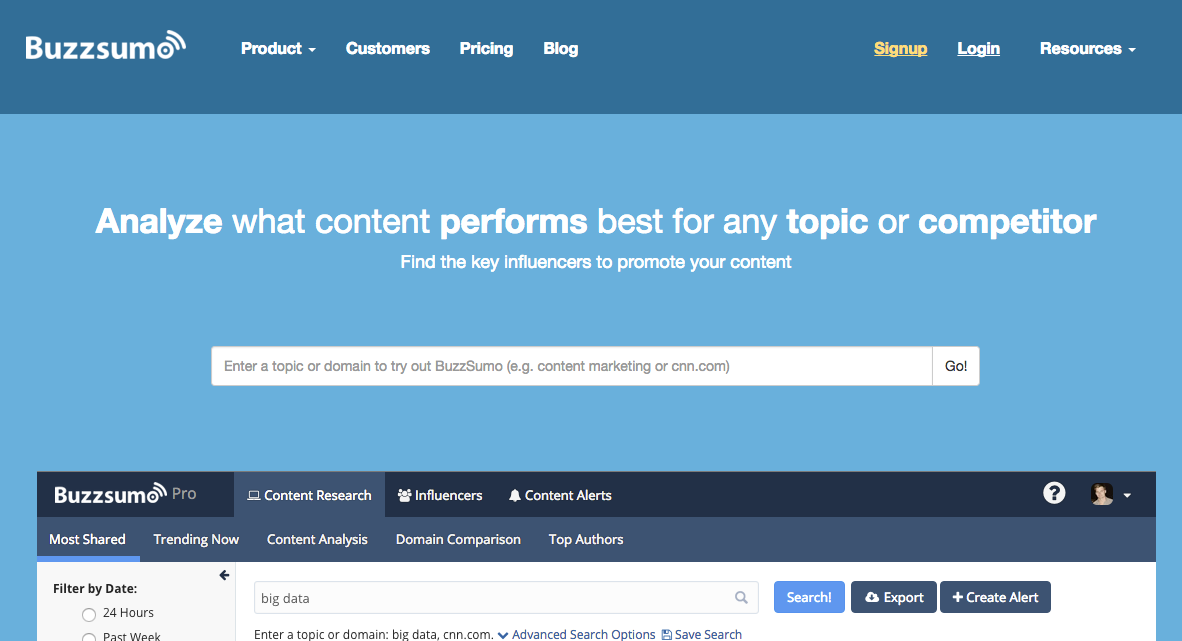This screenshot has height=641, width=1182.
Task: Click the BuzzSumo logo in header
Action: pyautogui.click(x=106, y=46)
